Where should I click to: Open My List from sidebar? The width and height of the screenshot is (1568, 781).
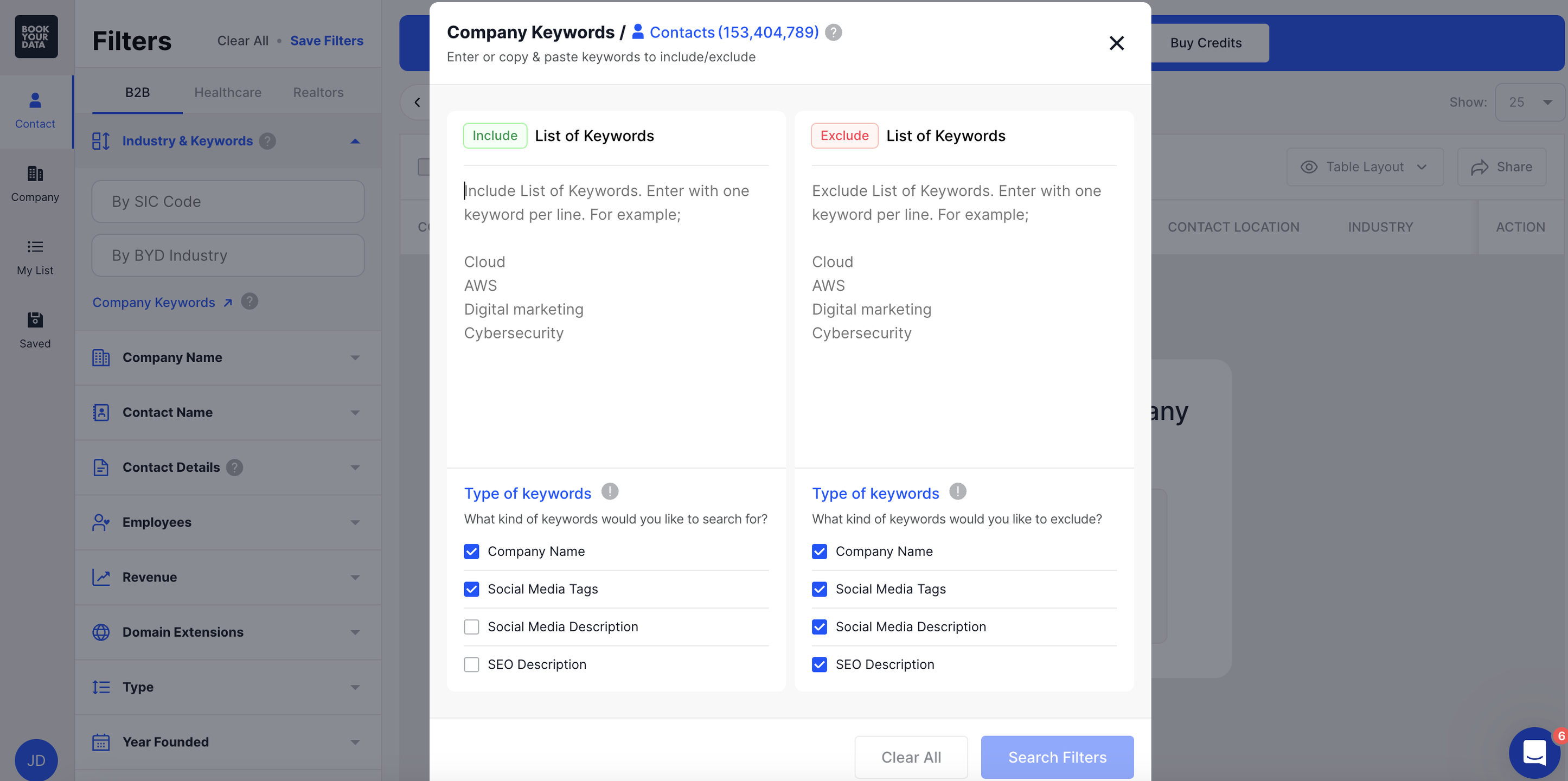point(35,257)
